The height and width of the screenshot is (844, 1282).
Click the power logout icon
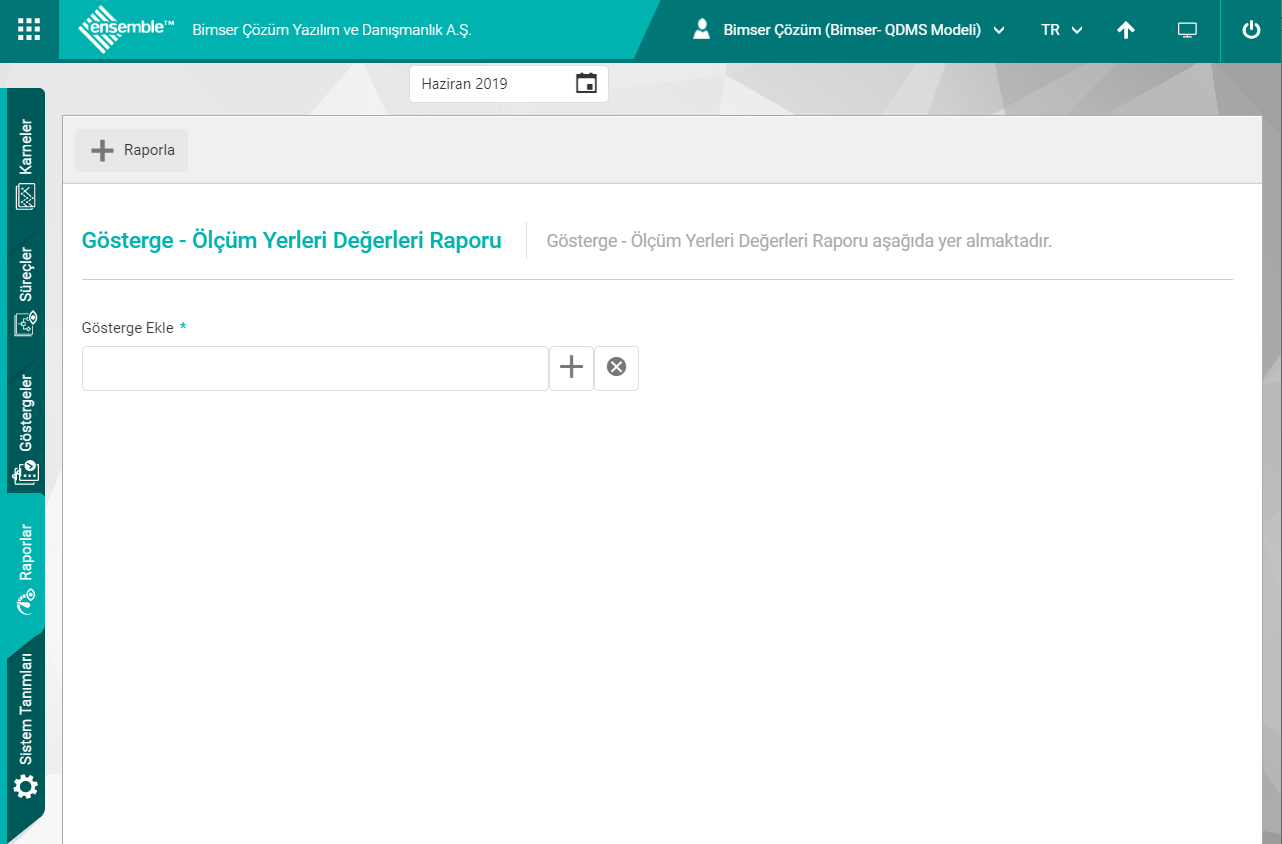(1251, 30)
